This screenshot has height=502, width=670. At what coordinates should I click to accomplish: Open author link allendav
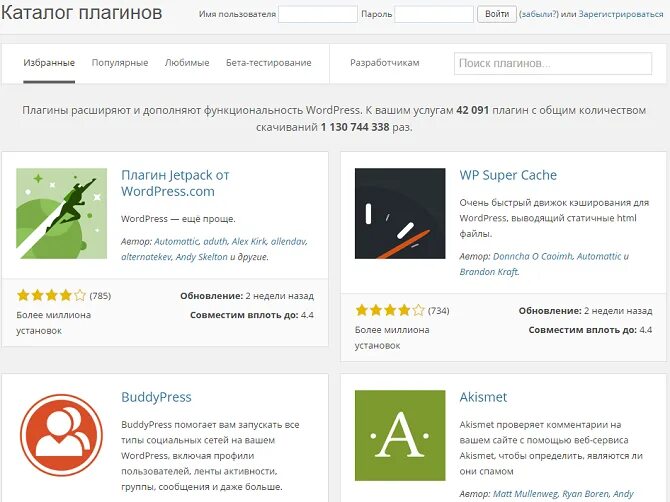click(x=288, y=241)
